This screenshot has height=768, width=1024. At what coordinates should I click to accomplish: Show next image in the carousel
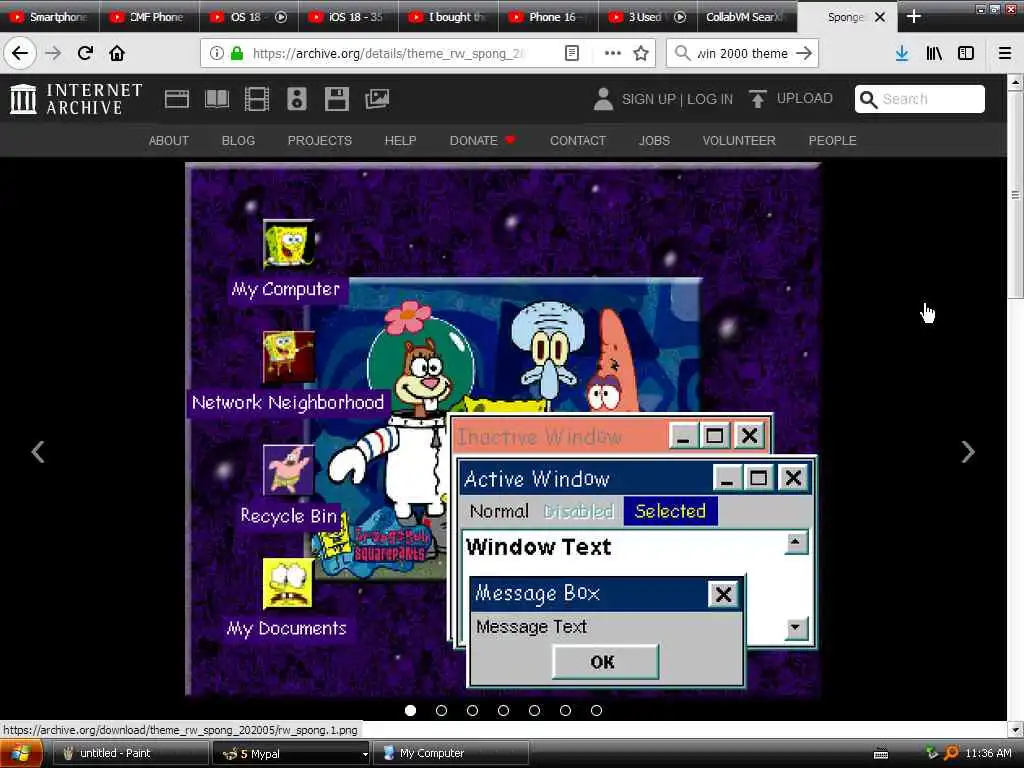tap(968, 451)
